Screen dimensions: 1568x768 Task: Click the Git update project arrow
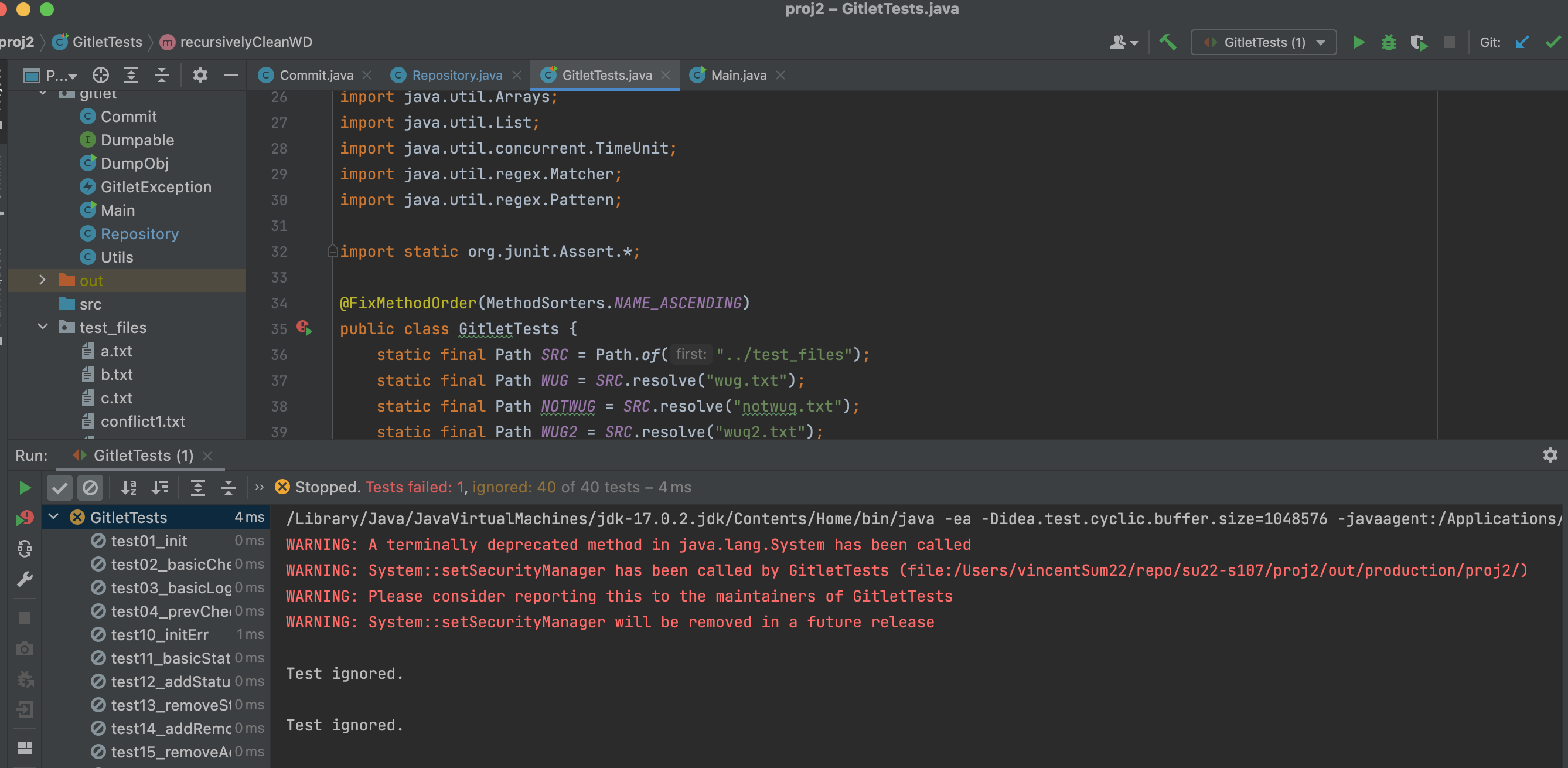[x=1522, y=43]
